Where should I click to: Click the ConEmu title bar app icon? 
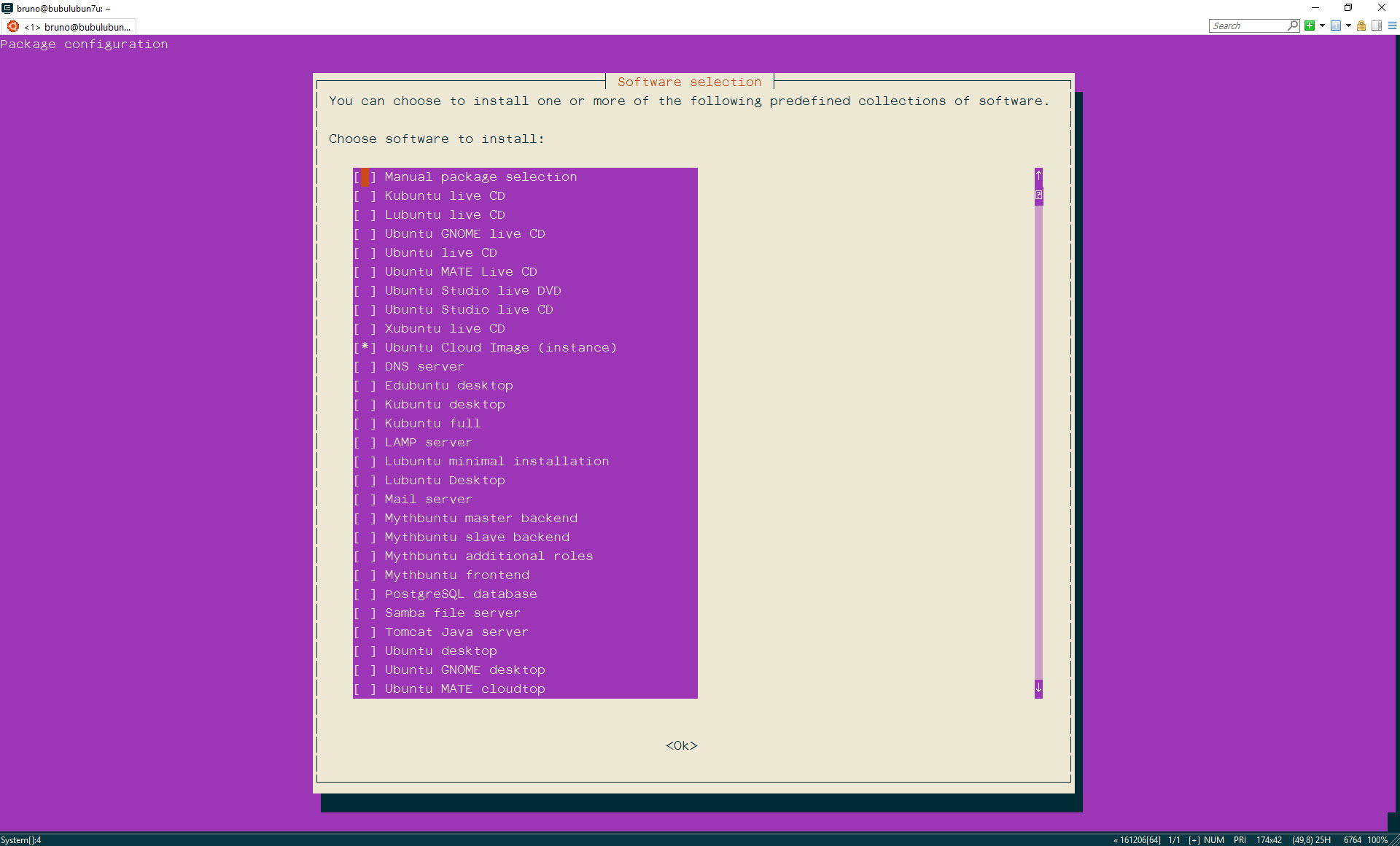pyautogui.click(x=7, y=8)
